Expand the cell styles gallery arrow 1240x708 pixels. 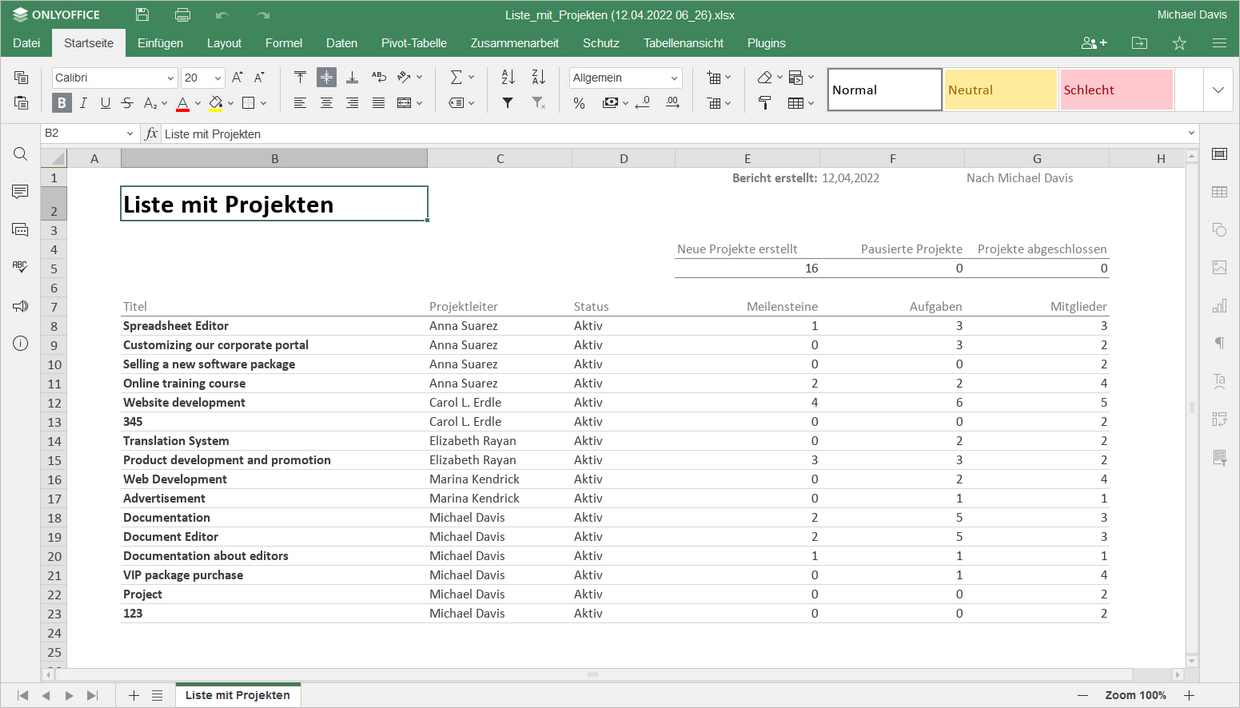pyautogui.click(x=1218, y=90)
